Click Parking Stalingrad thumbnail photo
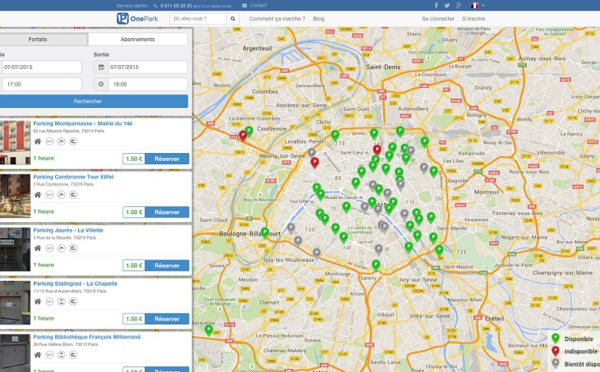The height and width of the screenshot is (372, 600). click(15, 303)
